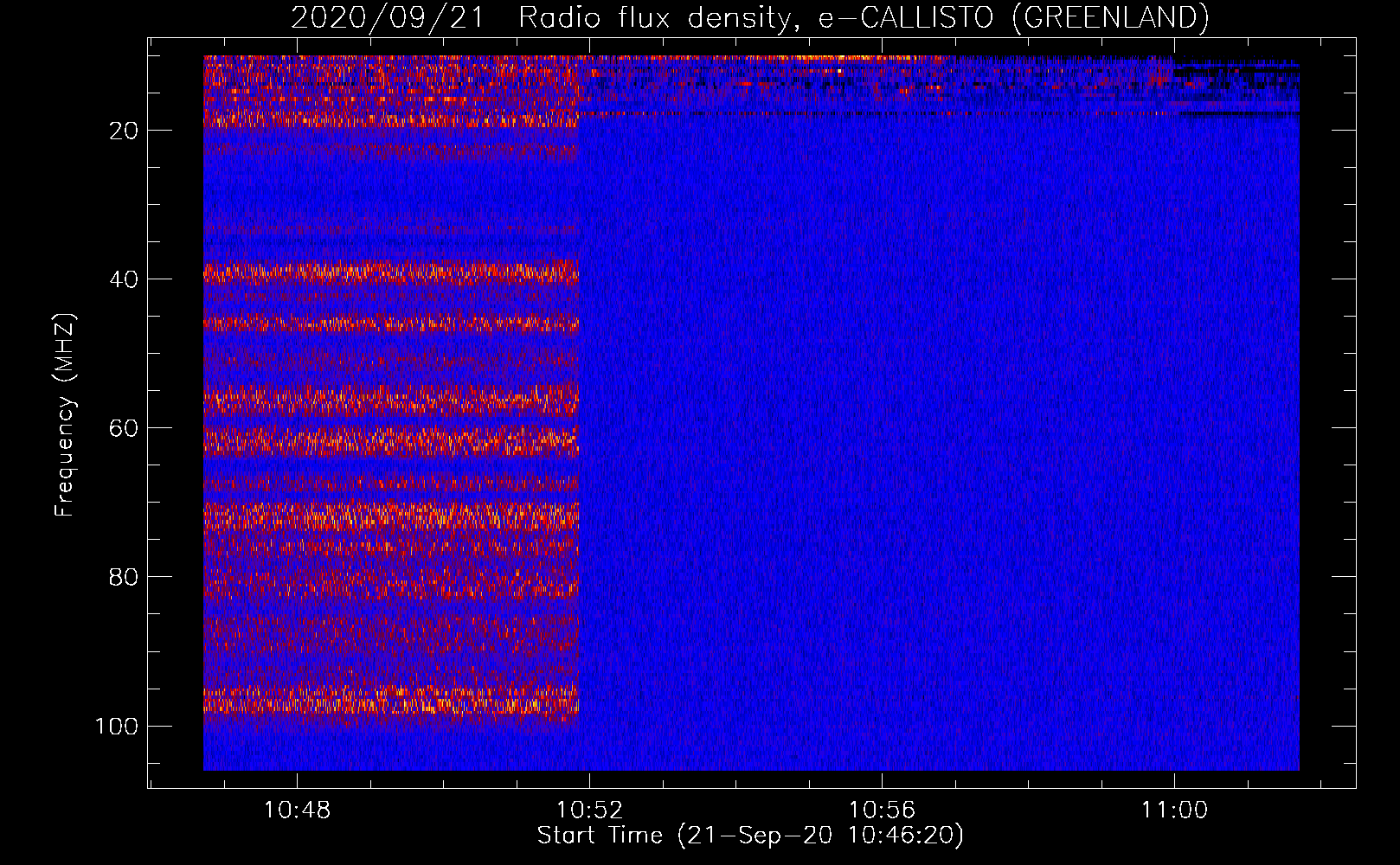1400x865 pixels.
Task: Click the 60 frequency tick label
Action: coord(124,428)
